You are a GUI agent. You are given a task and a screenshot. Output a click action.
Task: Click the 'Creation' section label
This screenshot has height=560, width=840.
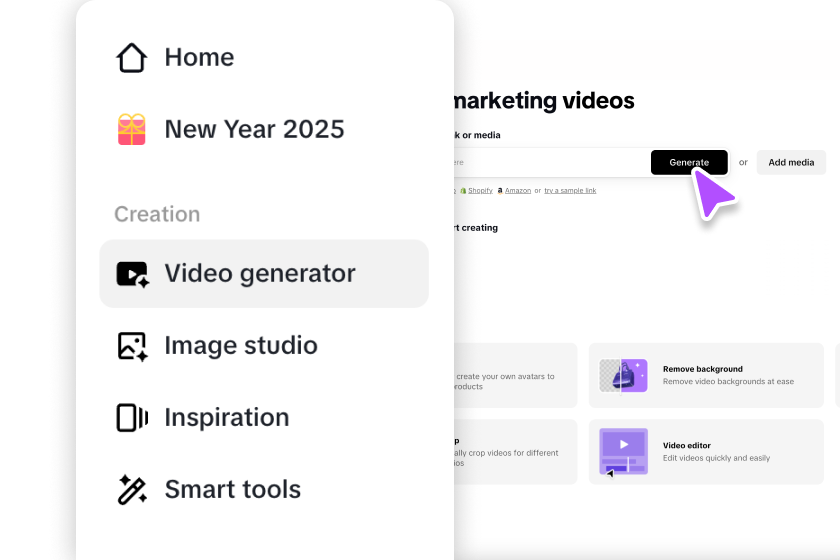(x=157, y=214)
